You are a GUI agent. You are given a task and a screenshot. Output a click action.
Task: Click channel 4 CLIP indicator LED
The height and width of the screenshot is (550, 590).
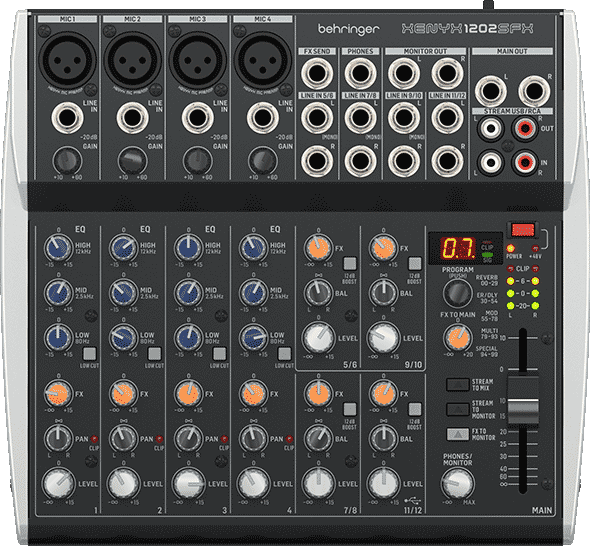(289, 439)
